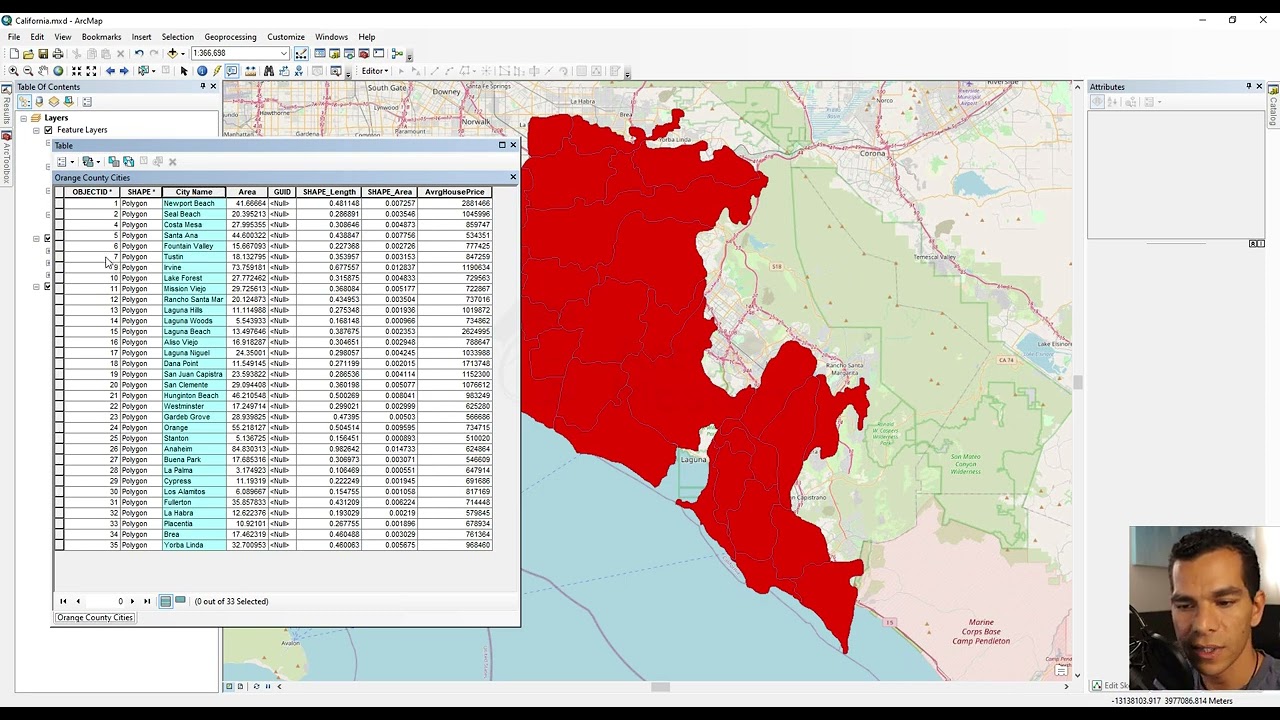This screenshot has width=1280, height=720.
Task: Open Go To XY tool
Action: click(x=298, y=71)
